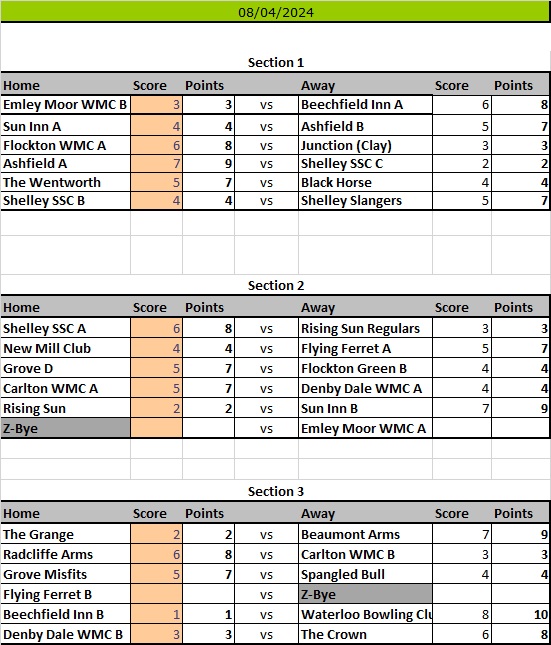
Task: Select the Beechfield Inn A team cell
Action: point(365,105)
